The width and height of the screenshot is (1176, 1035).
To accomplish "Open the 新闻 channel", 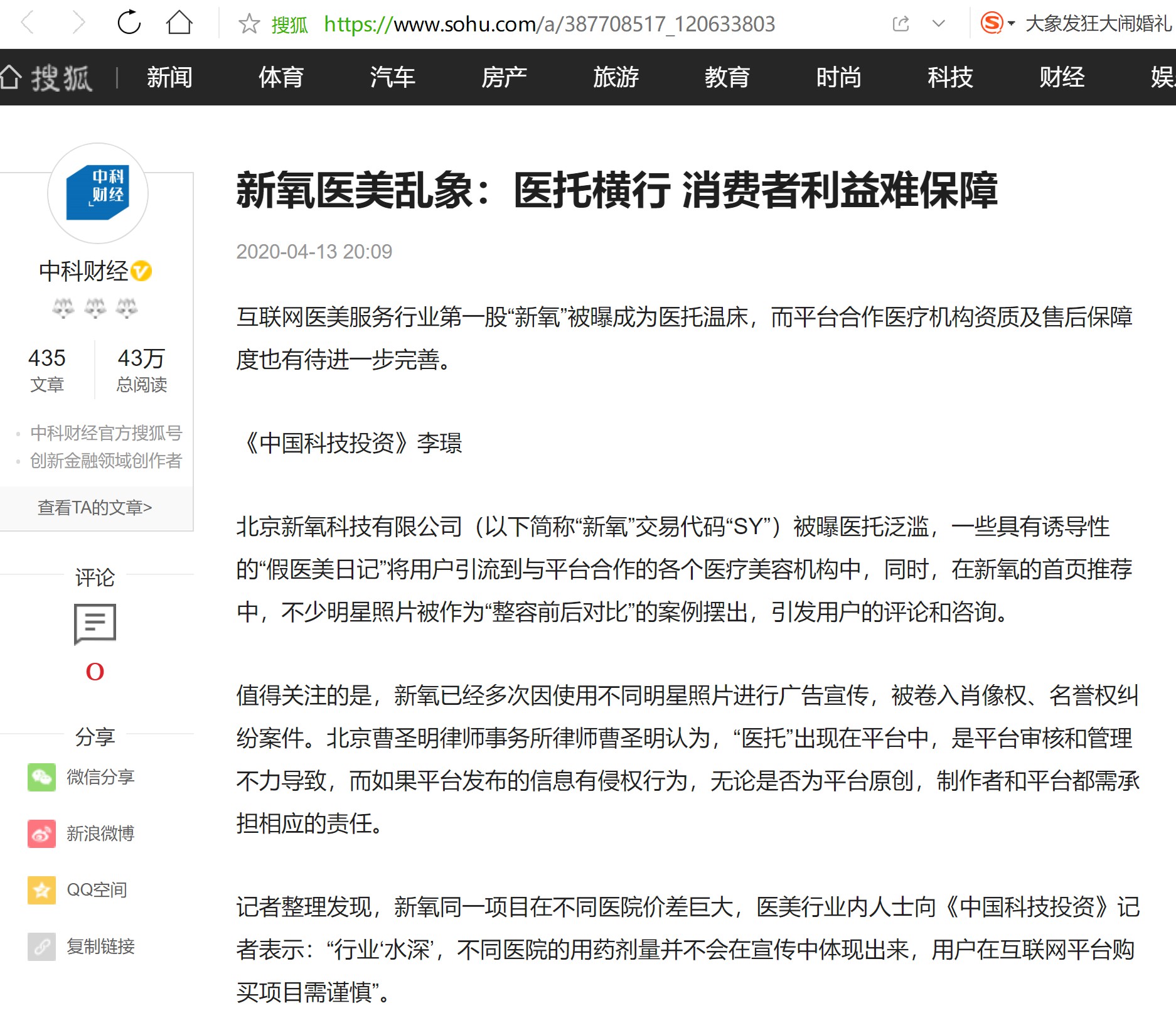I will pos(169,77).
